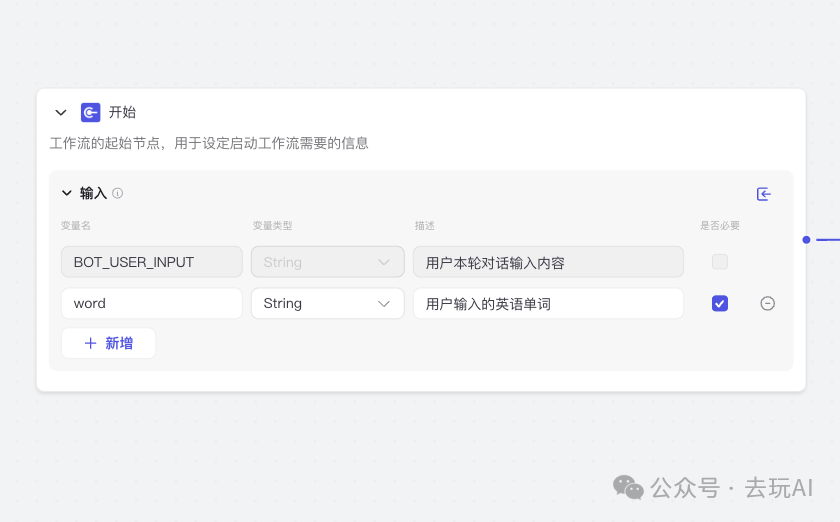Click the info icon beside 输入
The height and width of the screenshot is (522, 840).
tap(117, 193)
